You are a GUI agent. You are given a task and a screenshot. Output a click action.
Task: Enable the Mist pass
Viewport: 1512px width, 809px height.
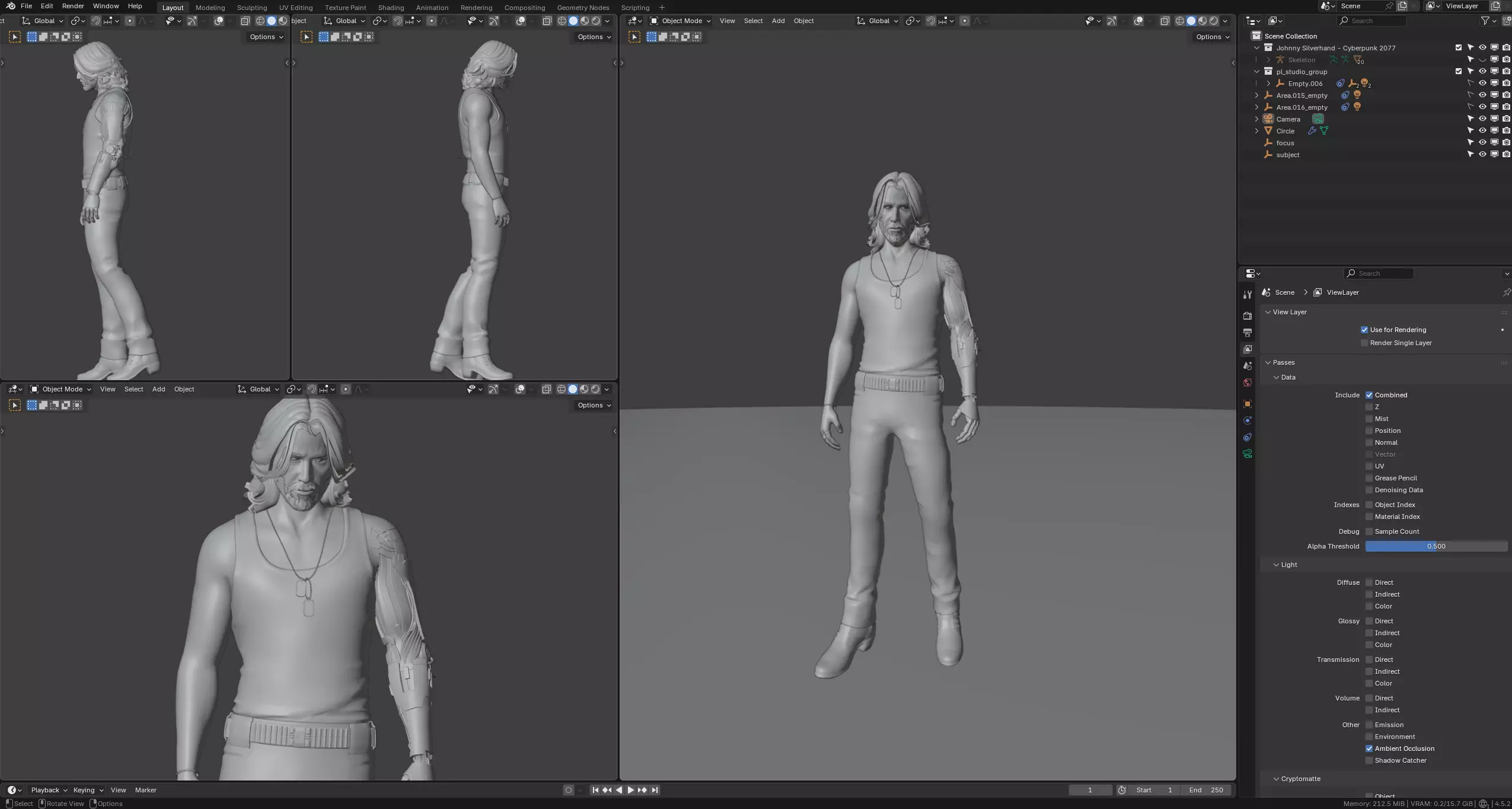click(x=1369, y=419)
